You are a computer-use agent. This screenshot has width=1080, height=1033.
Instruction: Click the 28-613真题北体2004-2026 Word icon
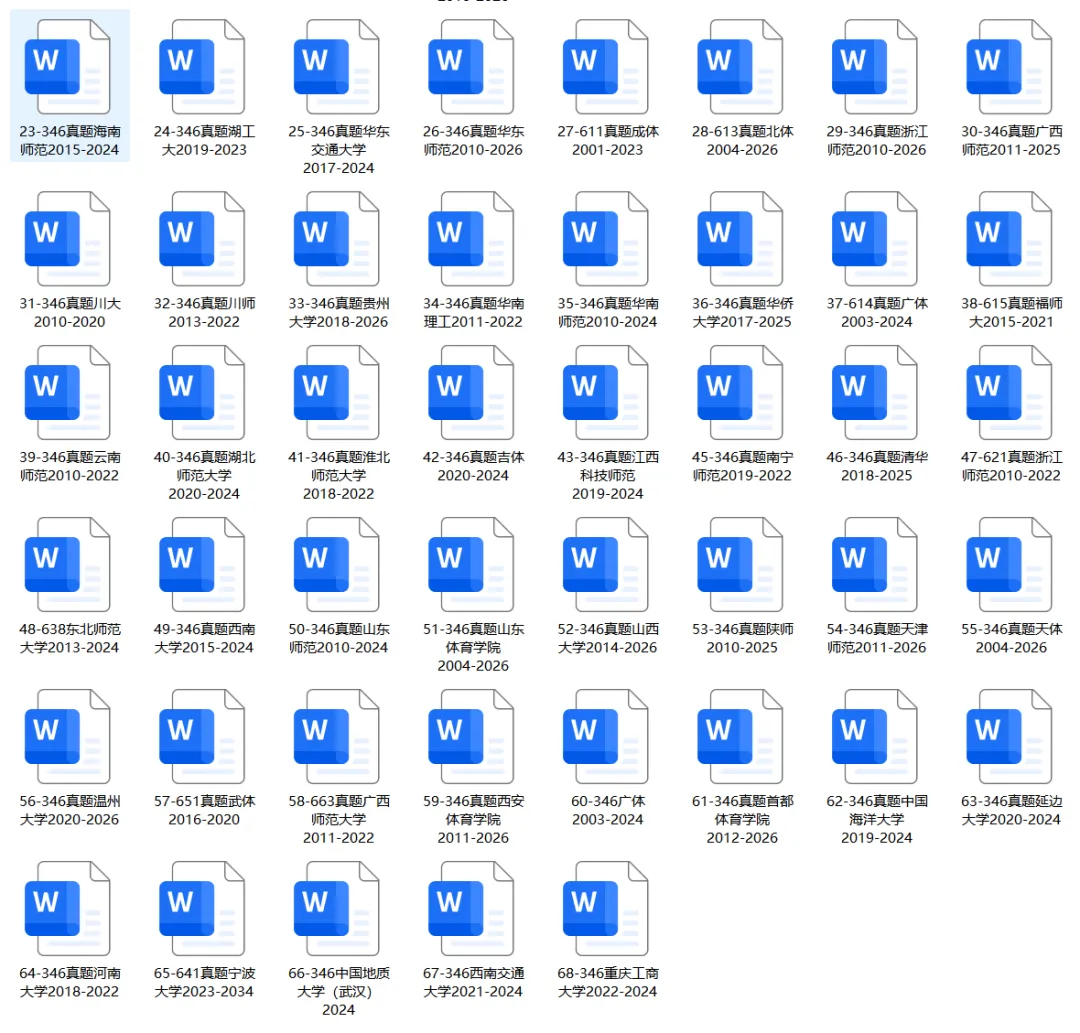click(x=740, y=67)
